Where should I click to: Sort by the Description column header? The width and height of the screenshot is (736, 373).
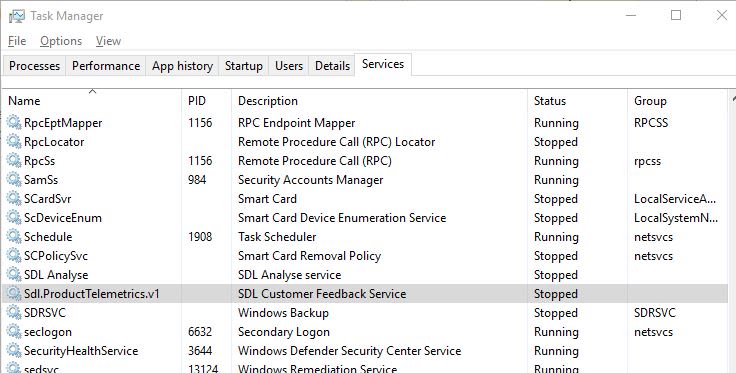tap(379, 101)
